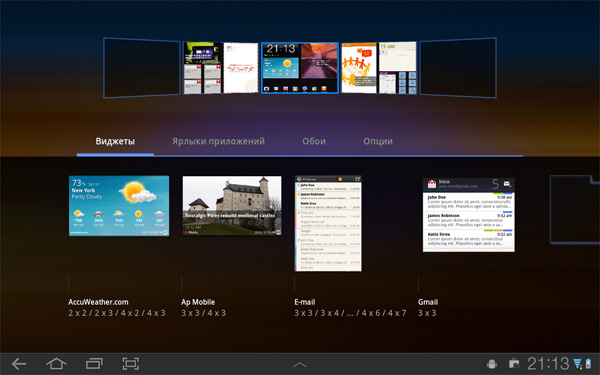Switch to Ярлыки приложений tab

(x=218, y=141)
